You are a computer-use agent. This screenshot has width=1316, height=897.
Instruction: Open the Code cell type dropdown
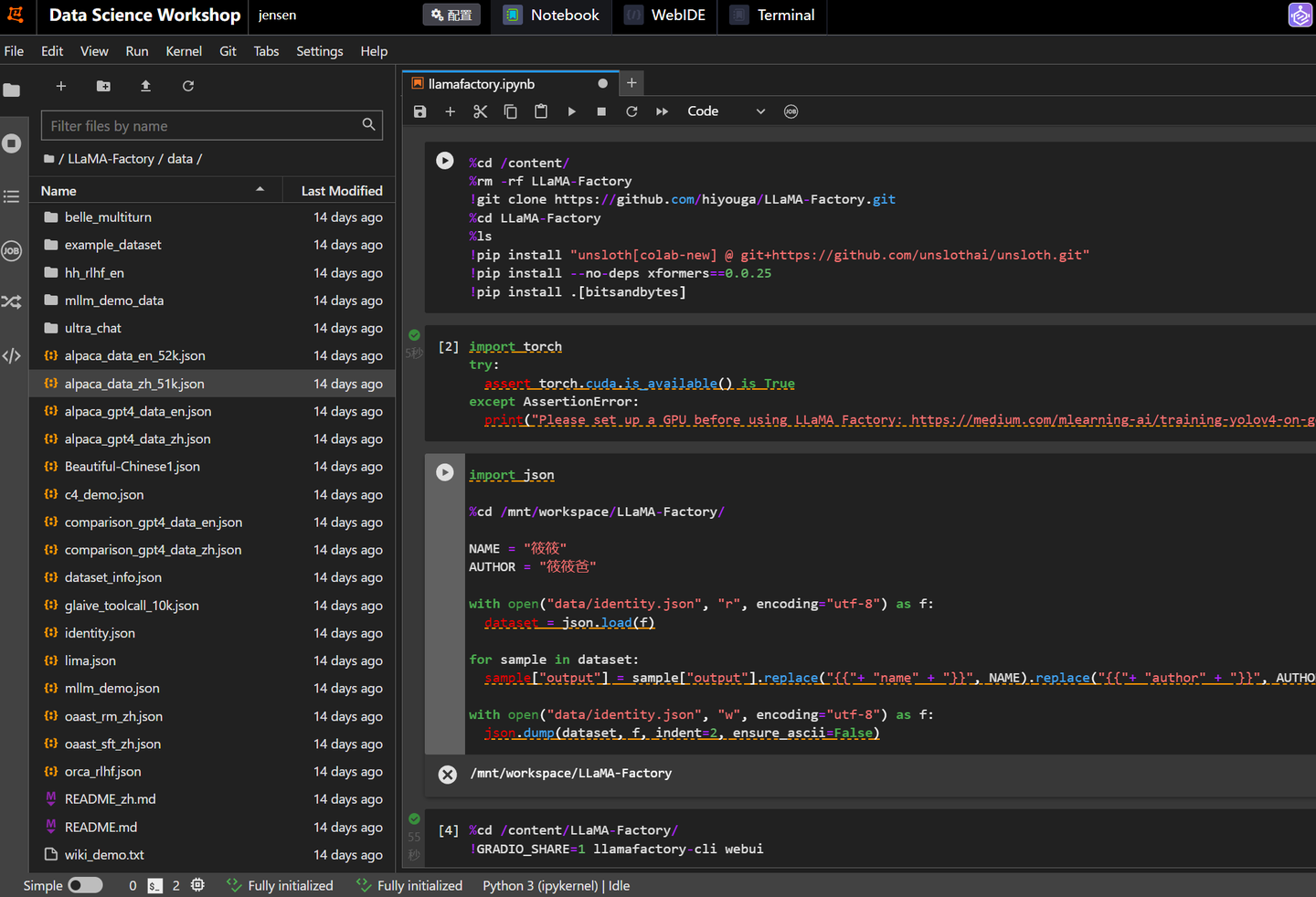click(x=726, y=111)
